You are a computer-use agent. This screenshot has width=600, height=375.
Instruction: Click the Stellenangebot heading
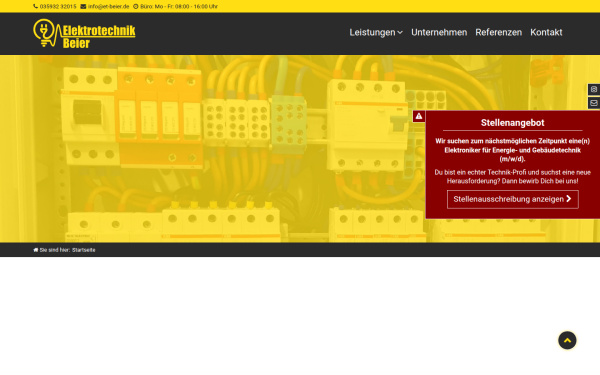pos(512,123)
